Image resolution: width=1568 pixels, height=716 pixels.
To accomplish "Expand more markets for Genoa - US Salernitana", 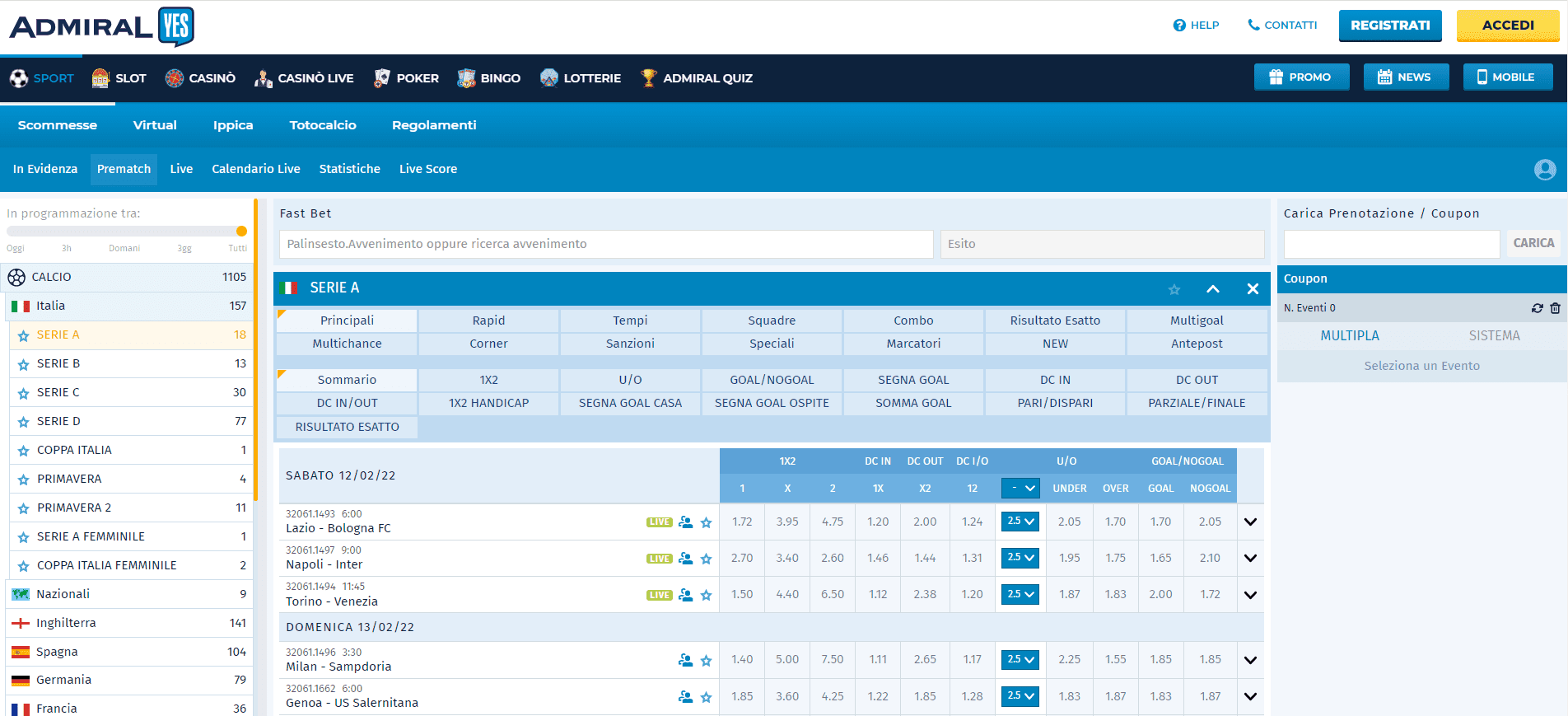I will click(1250, 696).
